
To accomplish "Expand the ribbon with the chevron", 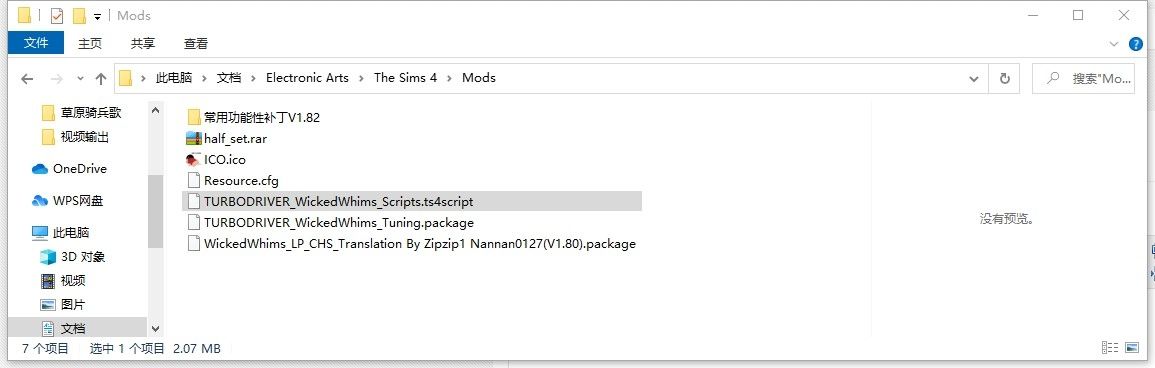I will (x=1114, y=44).
